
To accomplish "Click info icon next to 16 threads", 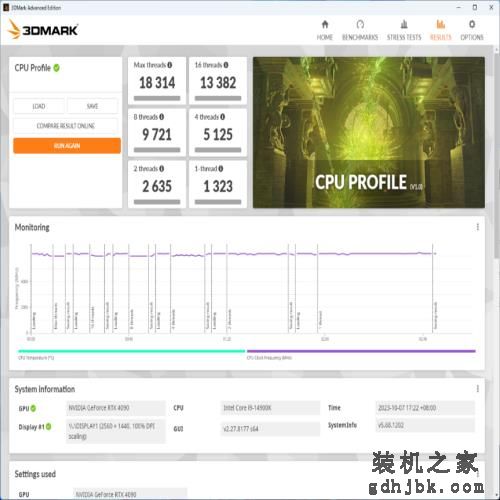I will tap(226, 65).
